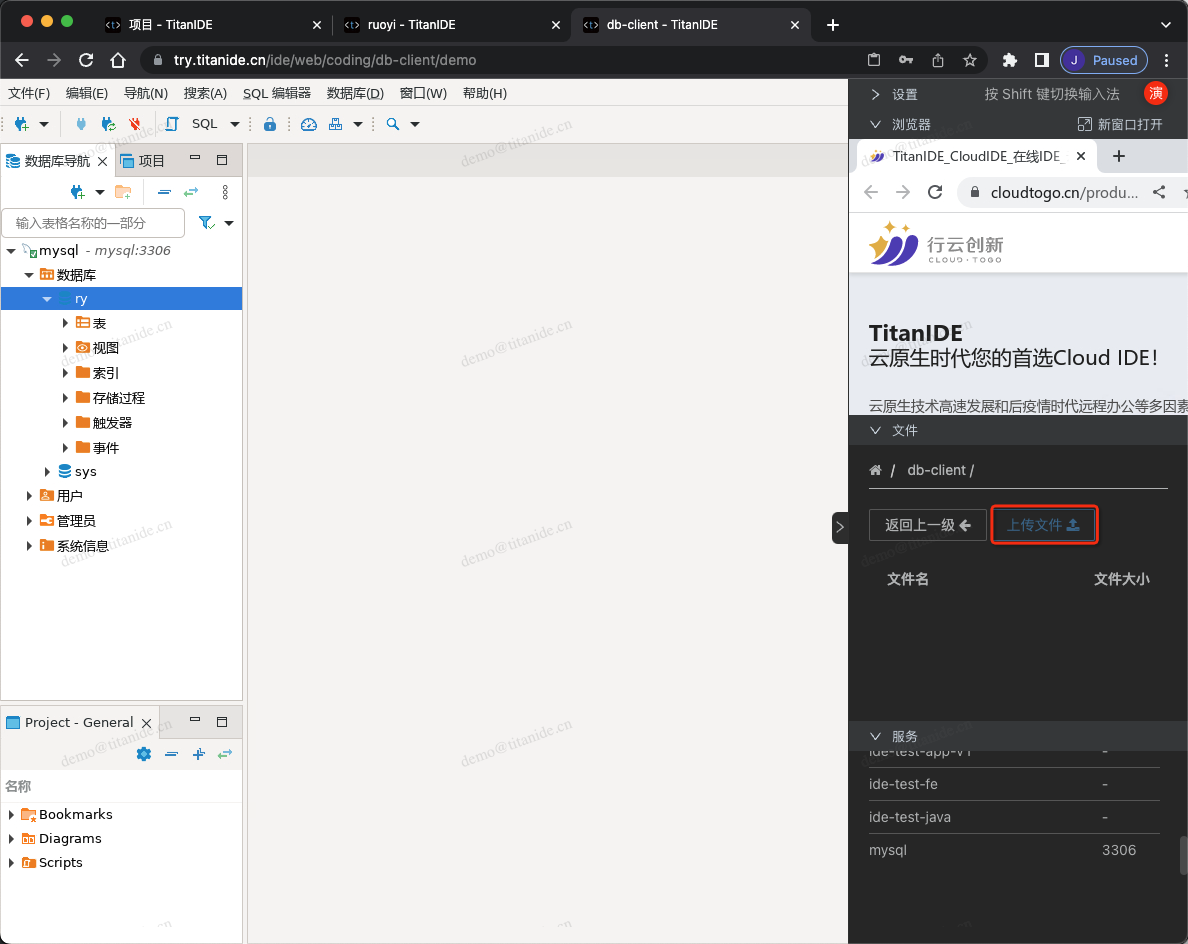Click the Reconnect plug icon in toolbar
The height and width of the screenshot is (944, 1188).
tap(109, 124)
